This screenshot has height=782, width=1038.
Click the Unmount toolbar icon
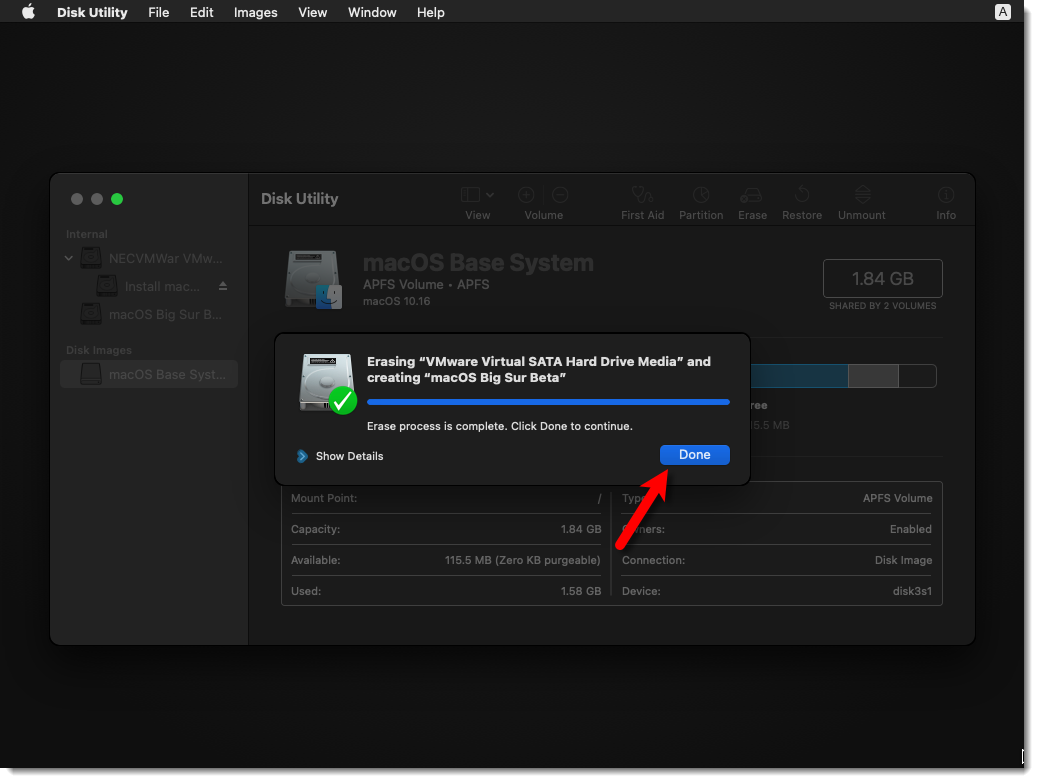(862, 195)
